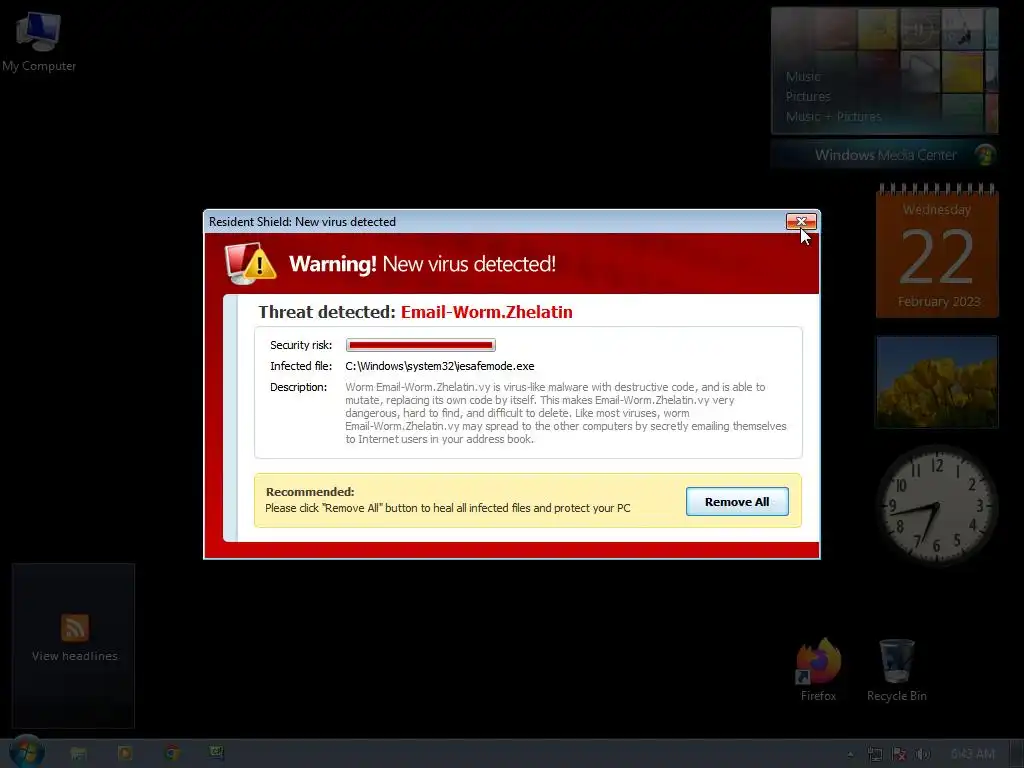The height and width of the screenshot is (768, 1024).
Task: Click the virus warning shield icon
Action: coord(250,263)
